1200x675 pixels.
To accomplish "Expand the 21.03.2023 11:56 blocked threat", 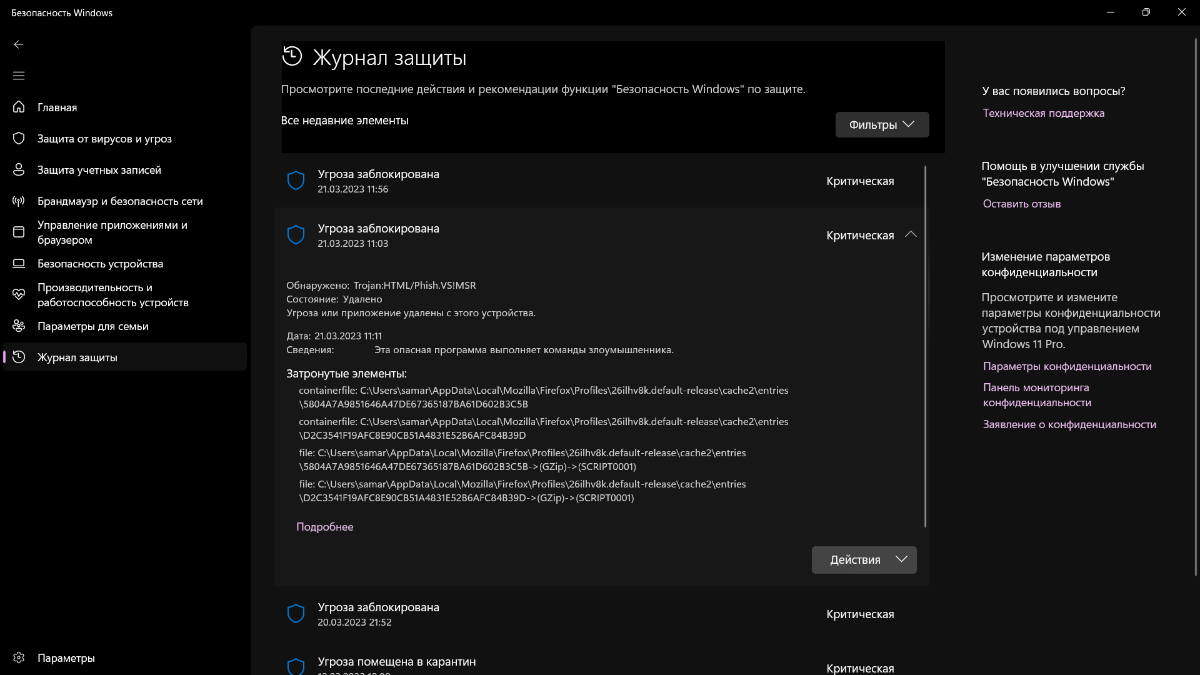I will pyautogui.click(x=600, y=181).
